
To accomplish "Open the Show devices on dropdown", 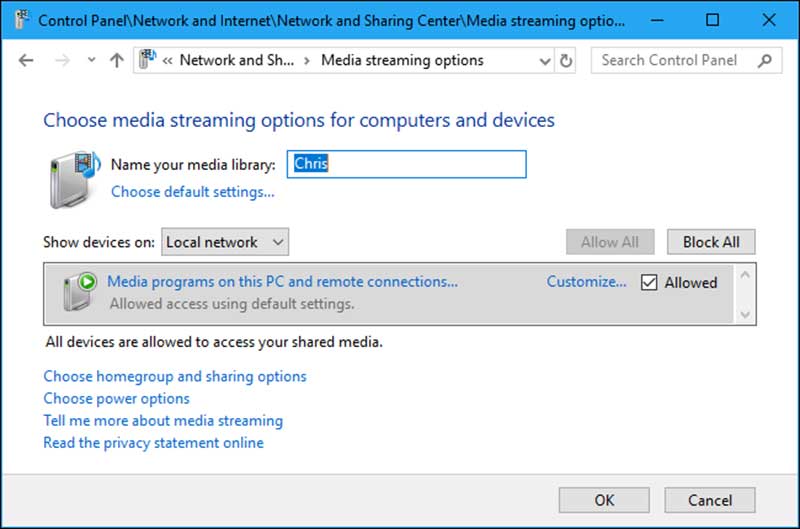I will pyautogui.click(x=225, y=242).
